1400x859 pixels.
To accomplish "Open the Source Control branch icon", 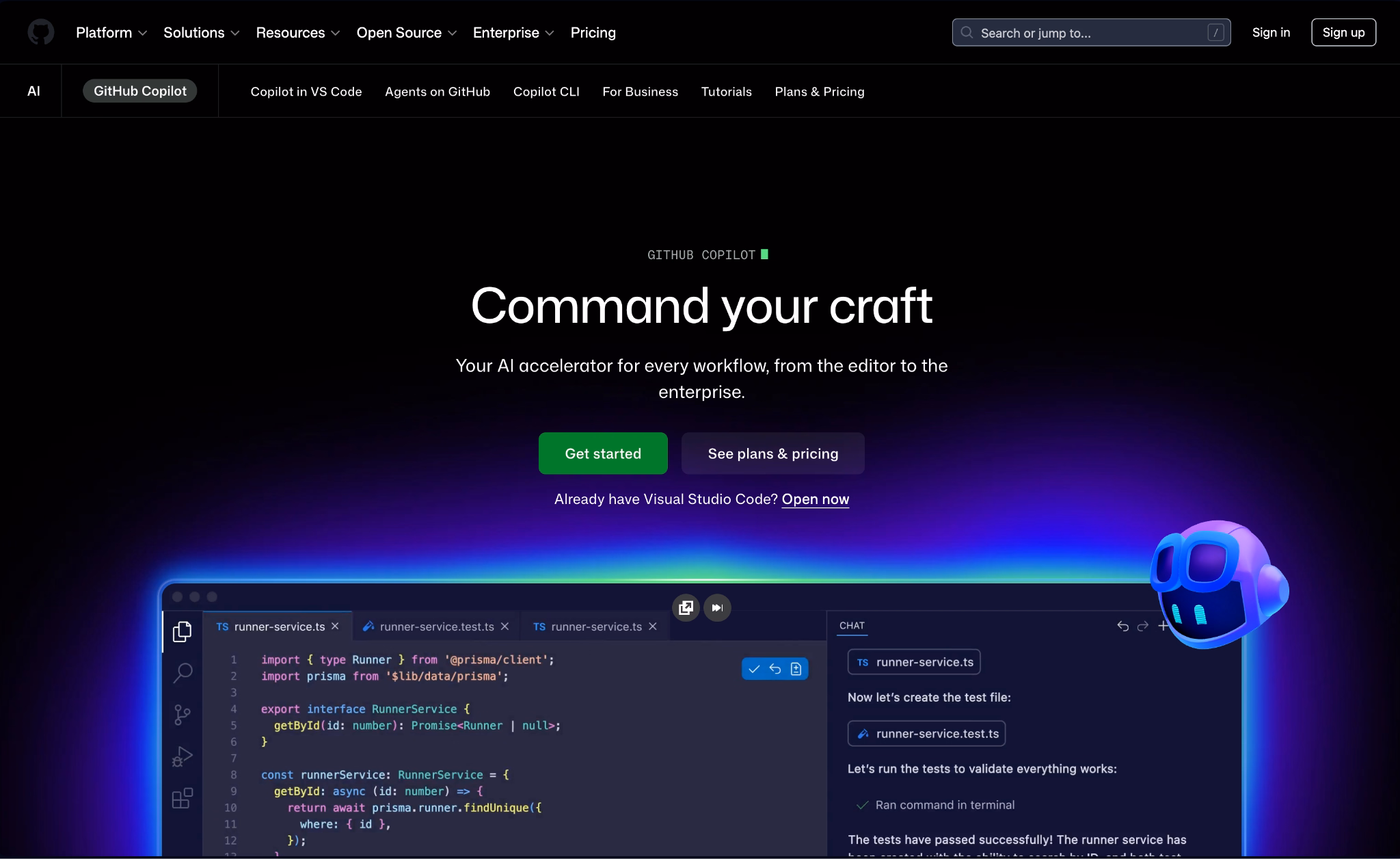I will (x=182, y=715).
